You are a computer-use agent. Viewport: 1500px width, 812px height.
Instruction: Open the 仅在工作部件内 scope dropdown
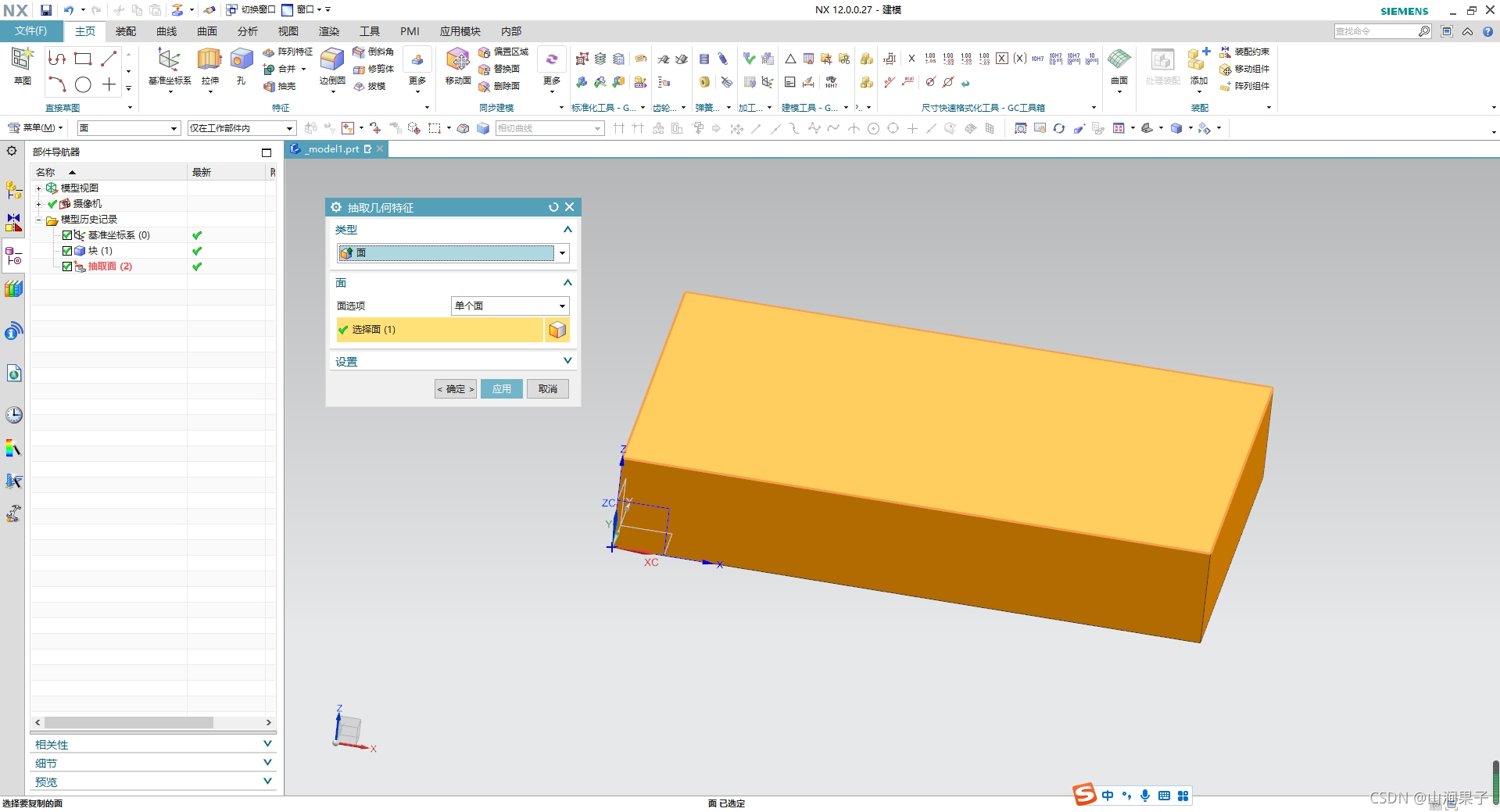pos(242,128)
